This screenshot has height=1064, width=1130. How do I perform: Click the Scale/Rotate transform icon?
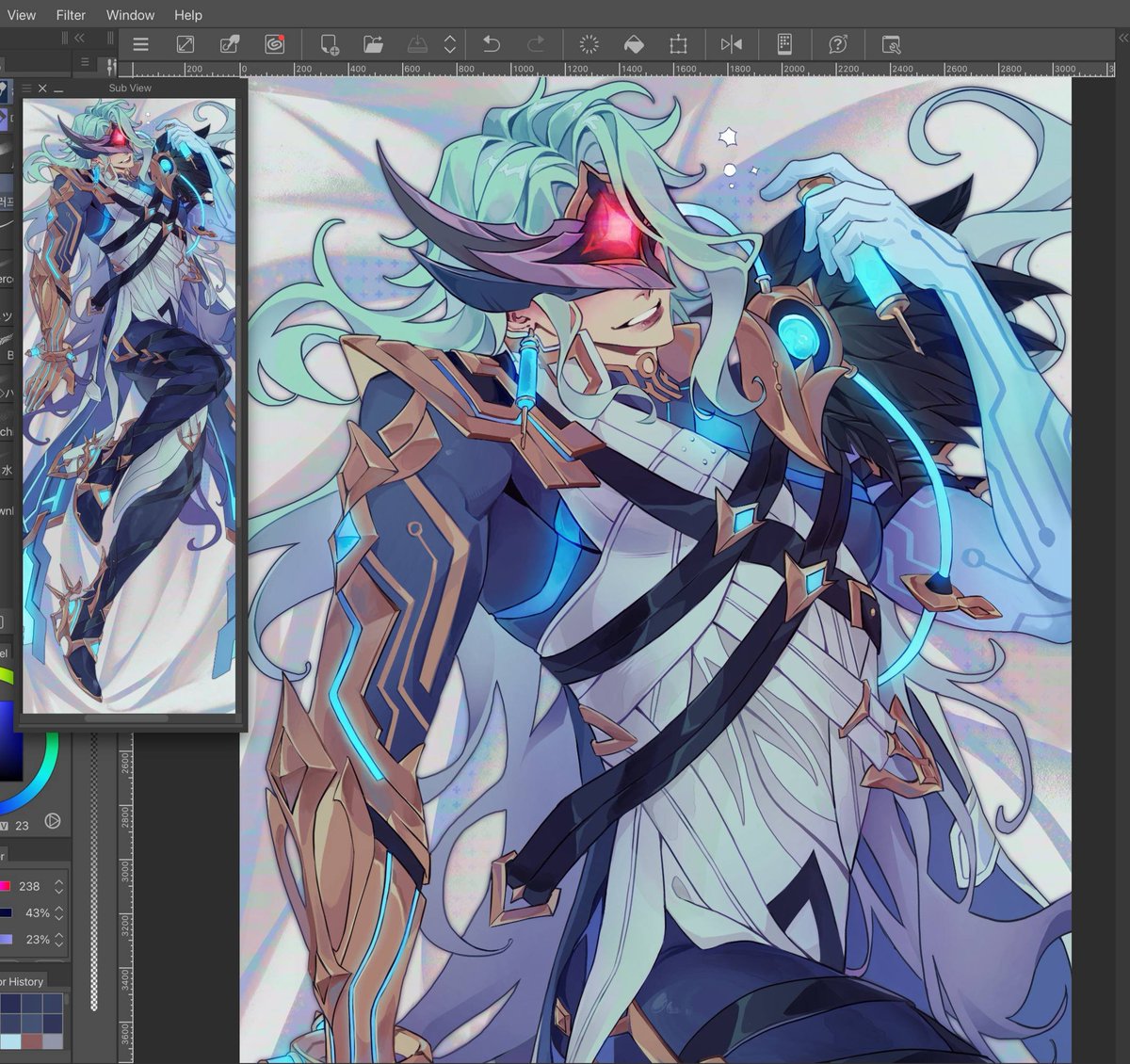tap(678, 44)
